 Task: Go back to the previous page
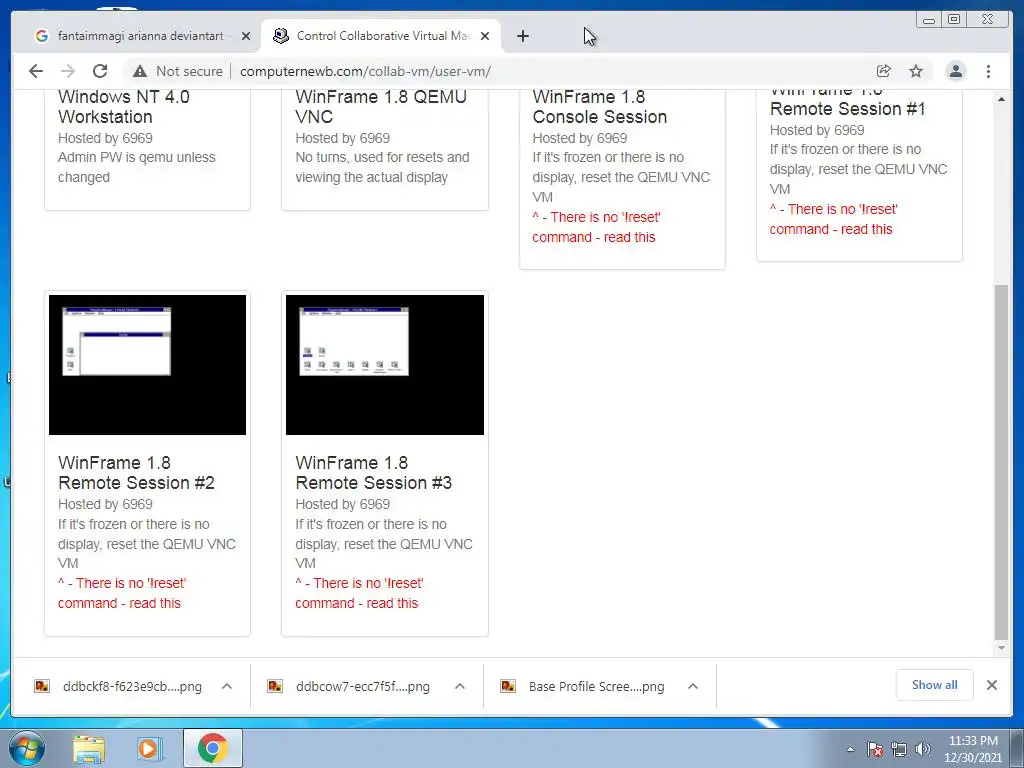click(36, 71)
